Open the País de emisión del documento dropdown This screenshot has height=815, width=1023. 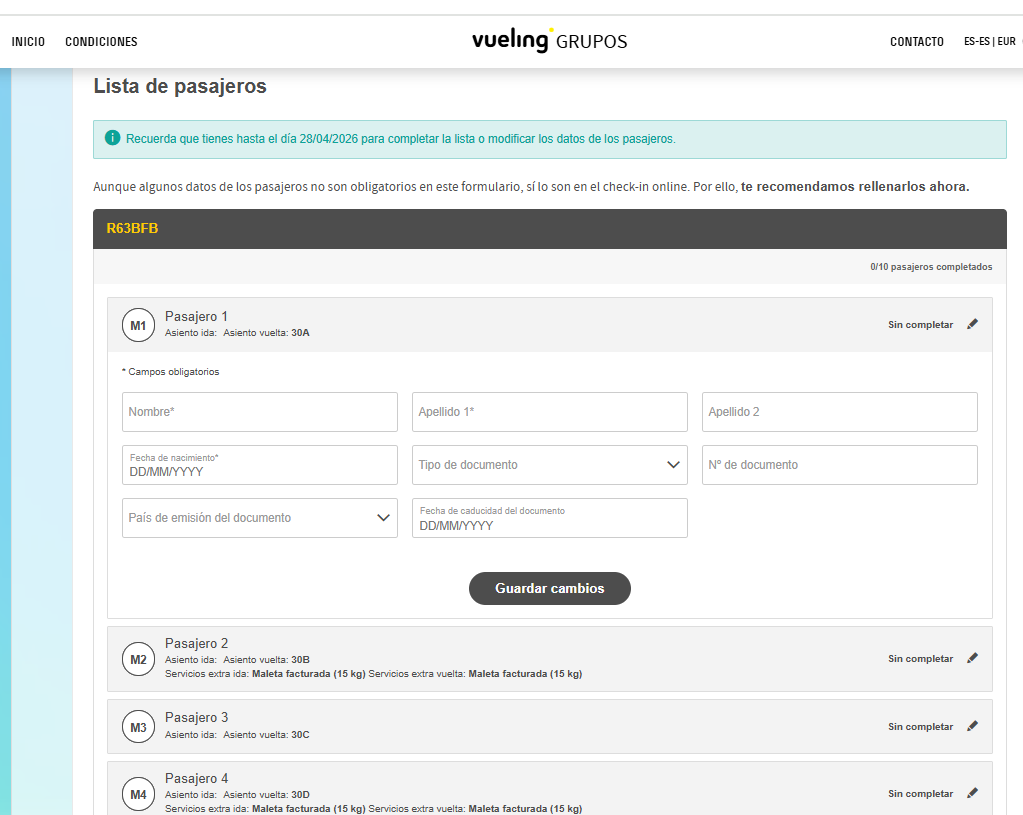coord(259,518)
